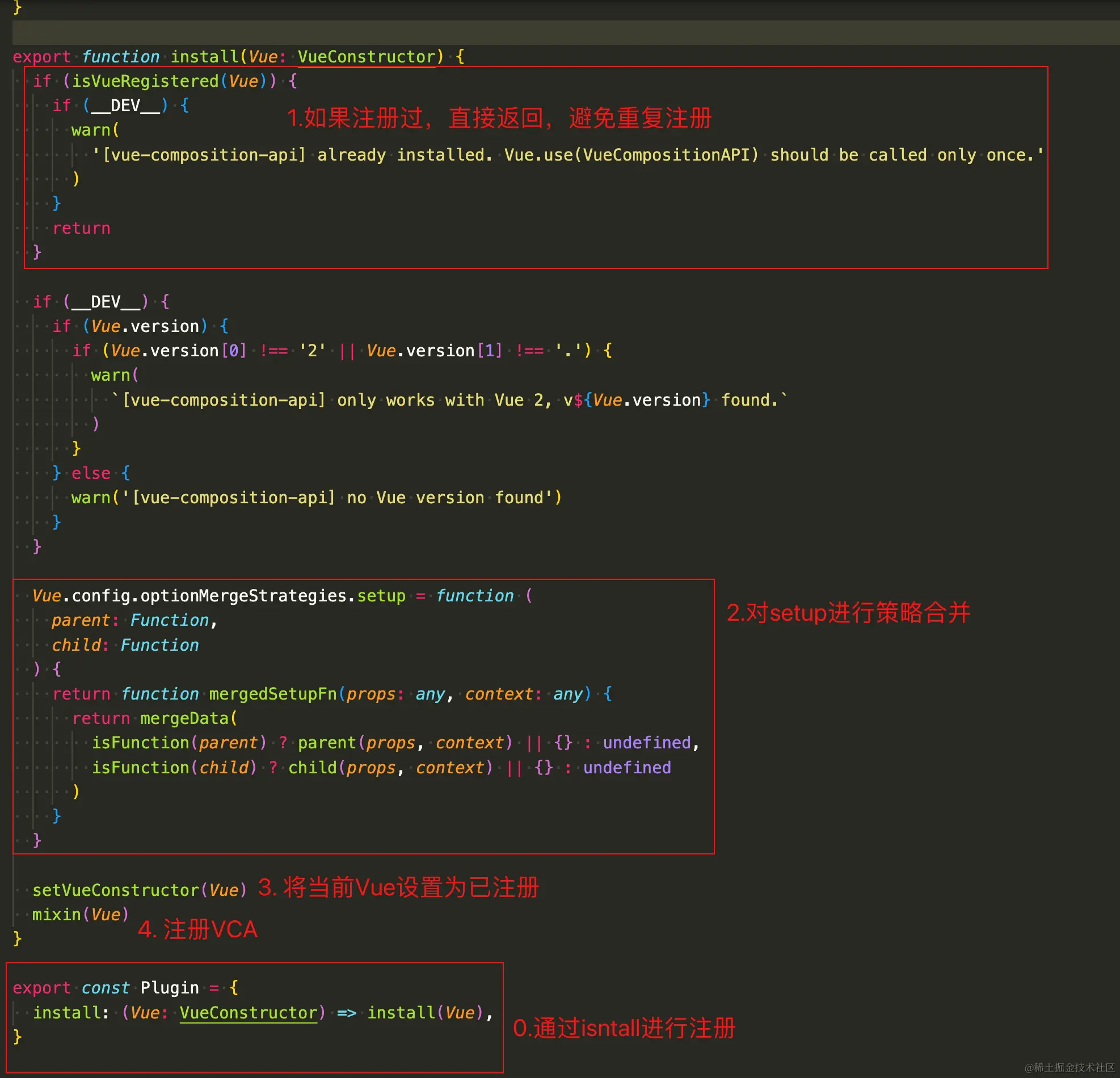This screenshot has width=1120, height=1078.
Task: Click the Plugin constant name
Action: (x=170, y=988)
